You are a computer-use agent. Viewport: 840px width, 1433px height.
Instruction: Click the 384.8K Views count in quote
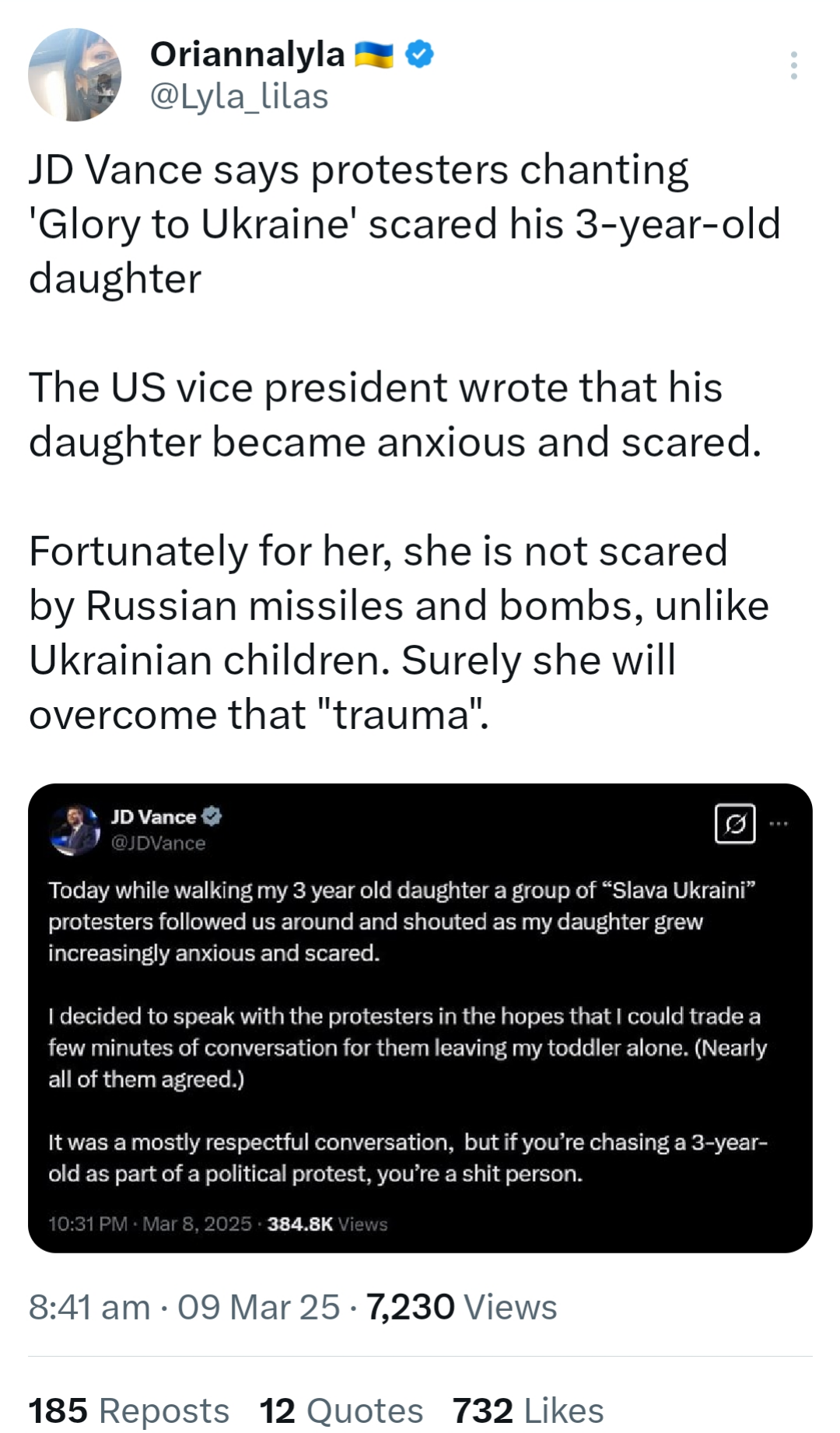click(x=327, y=1224)
